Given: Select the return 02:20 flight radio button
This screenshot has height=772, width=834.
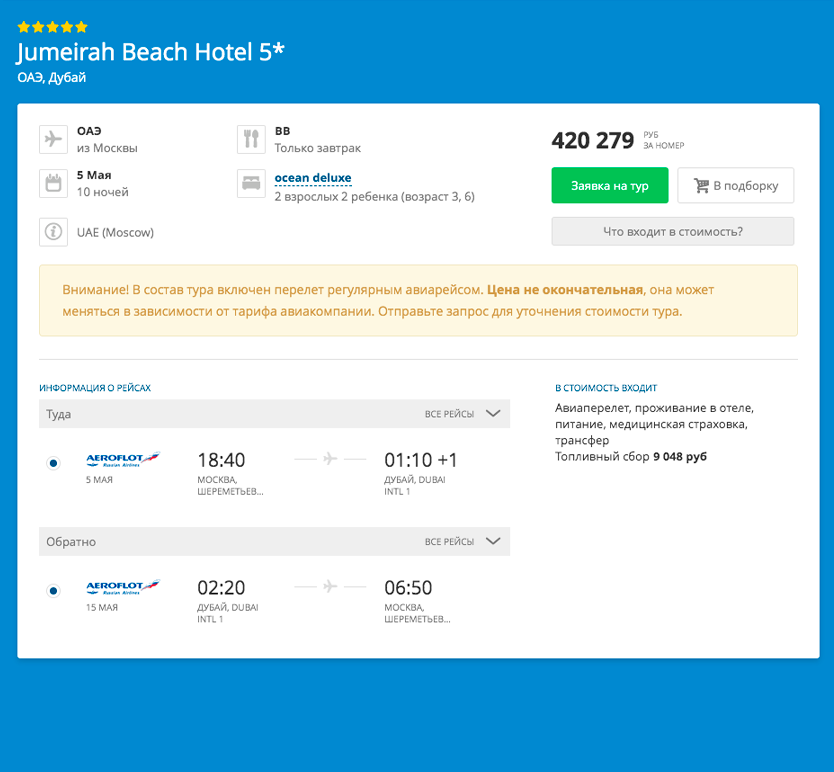Looking at the screenshot, I should (53, 591).
